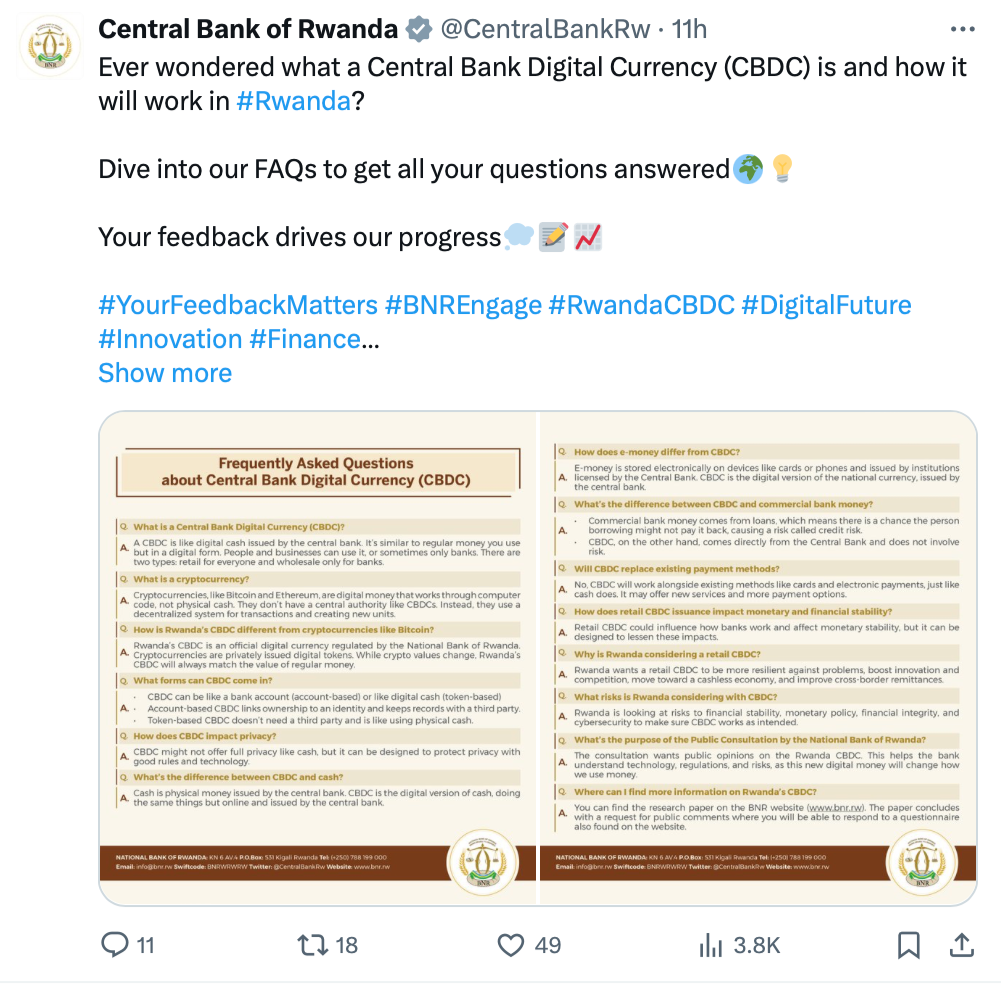Click Central Bank of Rwanda profile avatar
This screenshot has width=1001, height=987.
(x=50, y=47)
